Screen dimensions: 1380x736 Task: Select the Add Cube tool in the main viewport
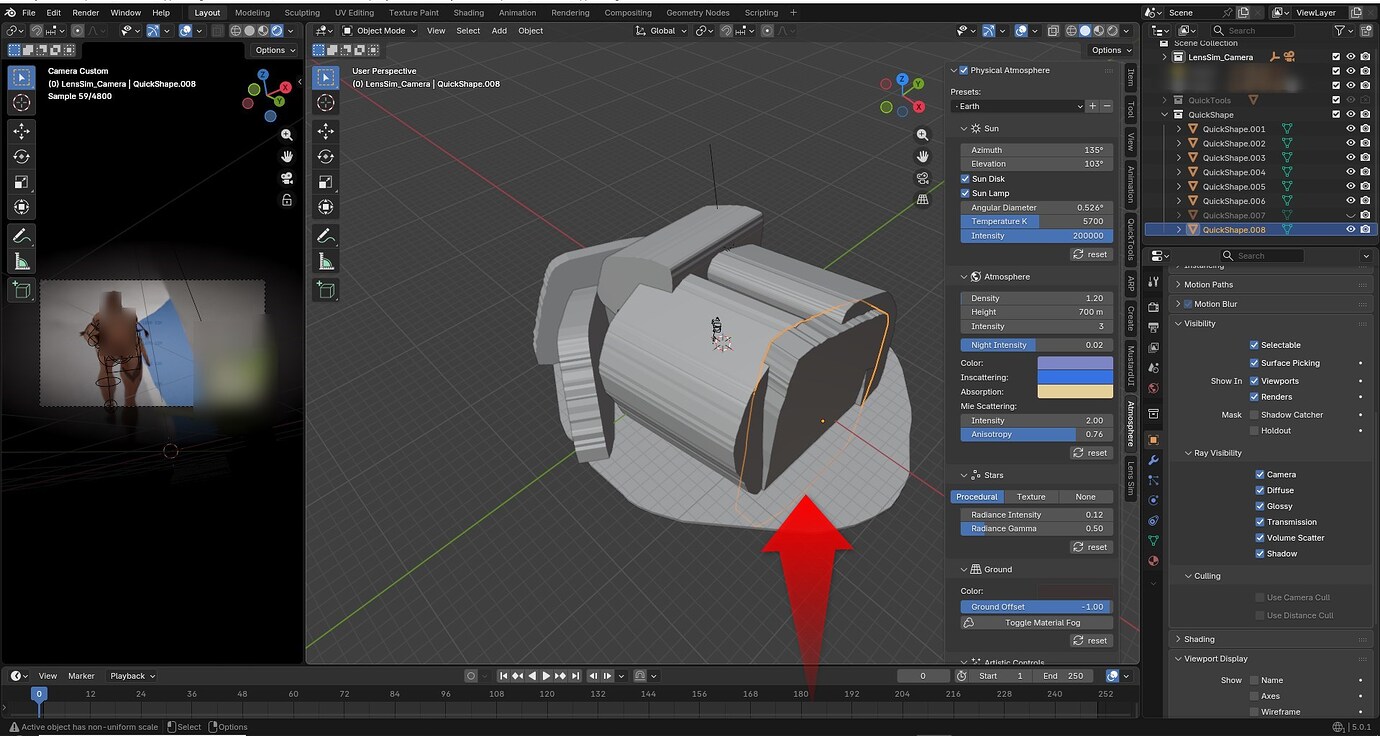point(326,290)
